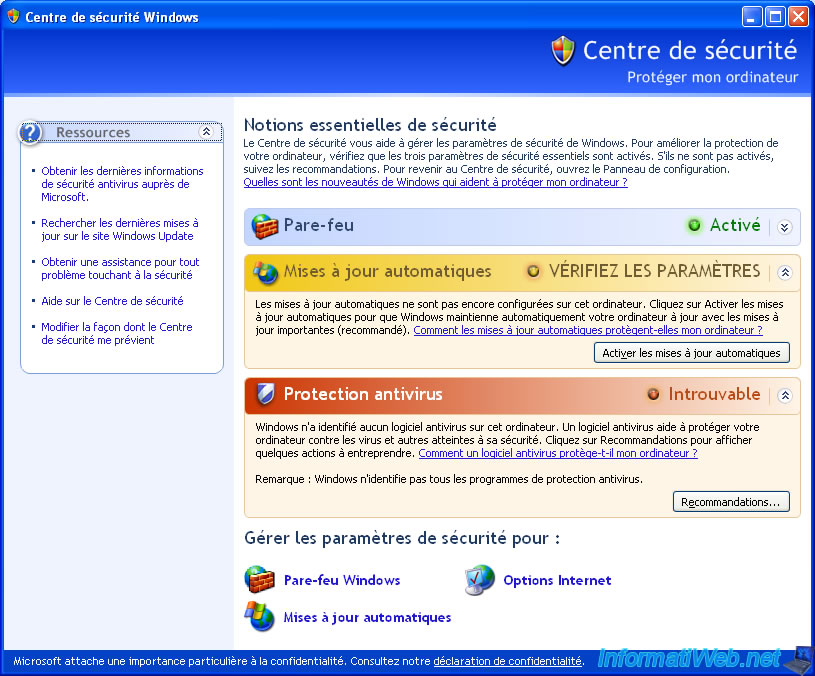The image size is (815, 676).
Task: Click the Pare-feu section title
Action: (x=319, y=225)
